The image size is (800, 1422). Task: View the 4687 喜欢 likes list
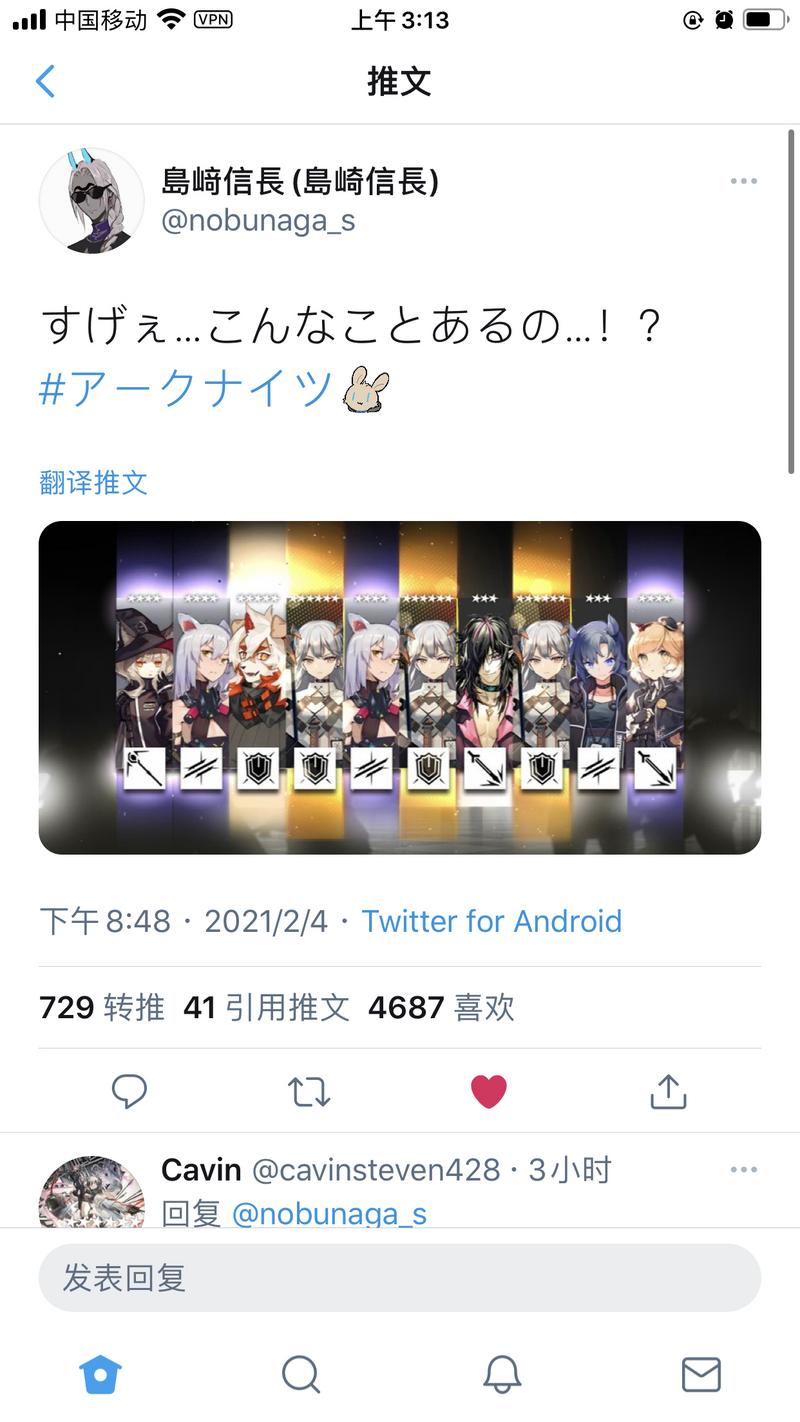(x=441, y=1007)
